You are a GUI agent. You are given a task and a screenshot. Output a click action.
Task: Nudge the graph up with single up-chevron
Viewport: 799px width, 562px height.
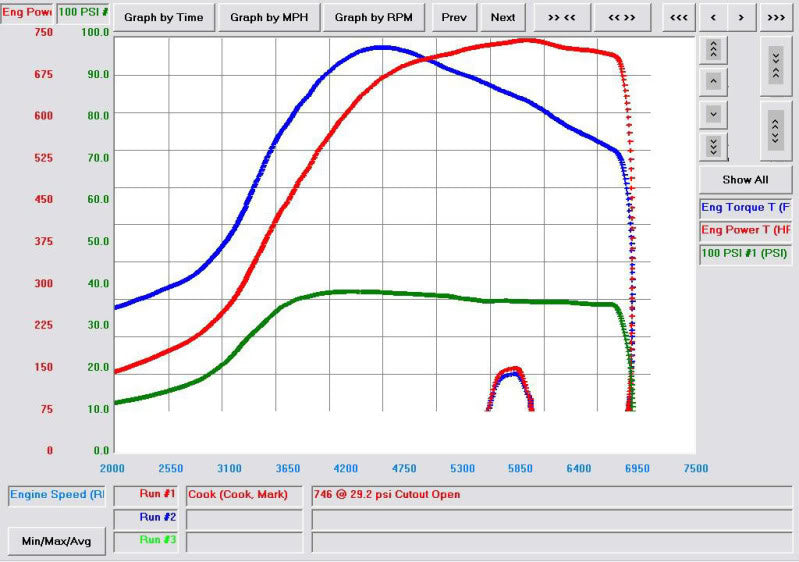coord(713,81)
